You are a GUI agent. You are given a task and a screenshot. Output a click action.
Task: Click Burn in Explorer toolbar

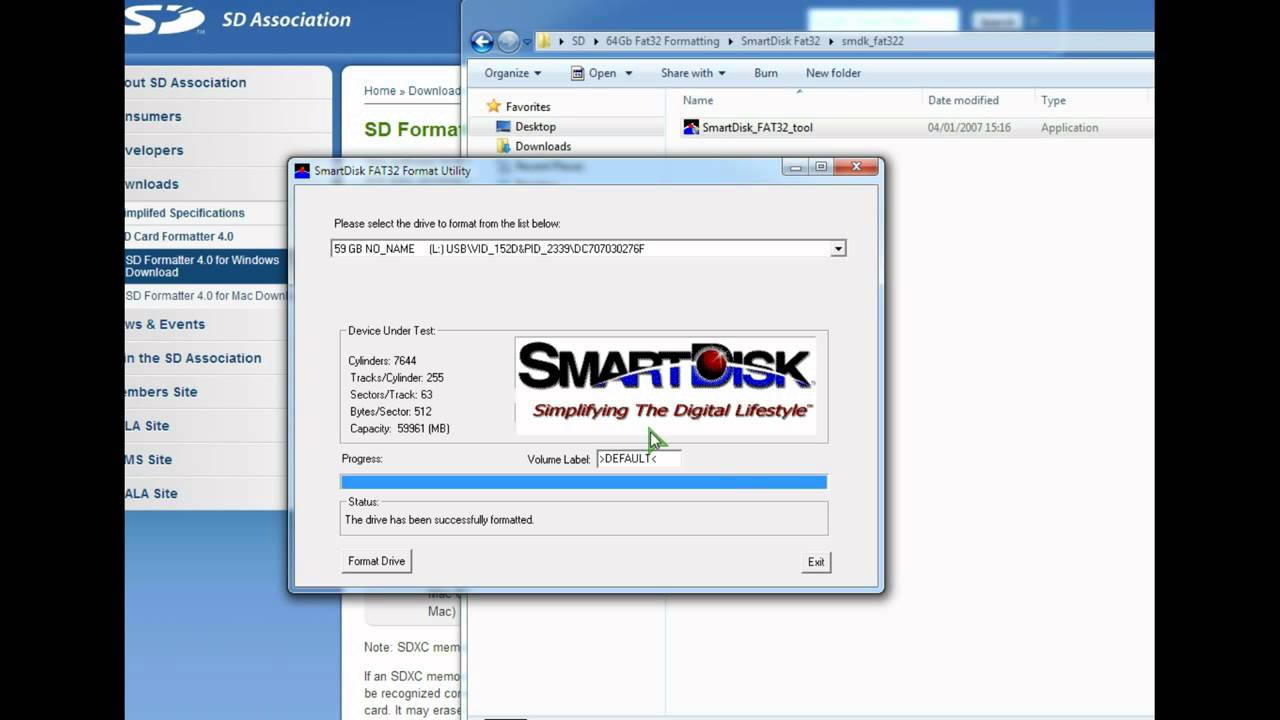pyautogui.click(x=766, y=73)
